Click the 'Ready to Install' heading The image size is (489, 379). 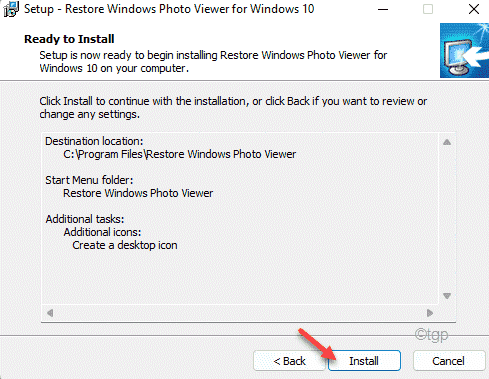tap(69, 39)
